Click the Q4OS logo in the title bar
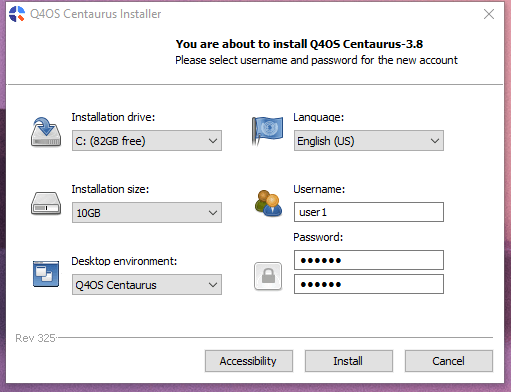Image resolution: width=511 pixels, height=392 pixels. pyautogui.click(x=17, y=14)
